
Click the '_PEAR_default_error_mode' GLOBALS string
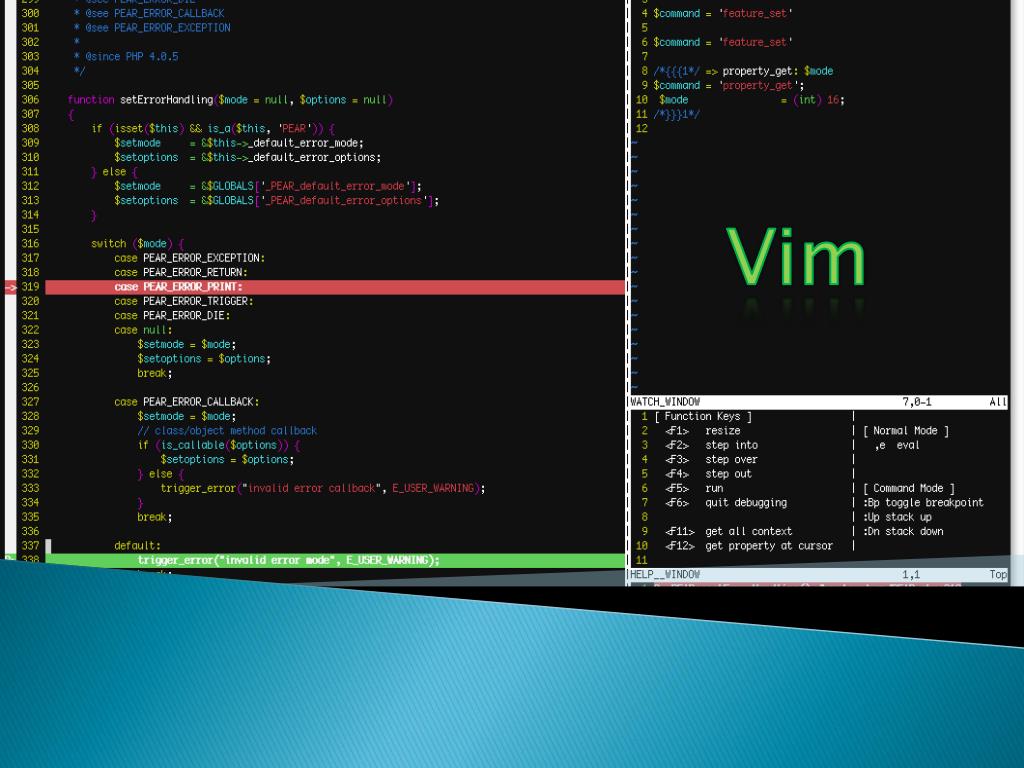(335, 186)
